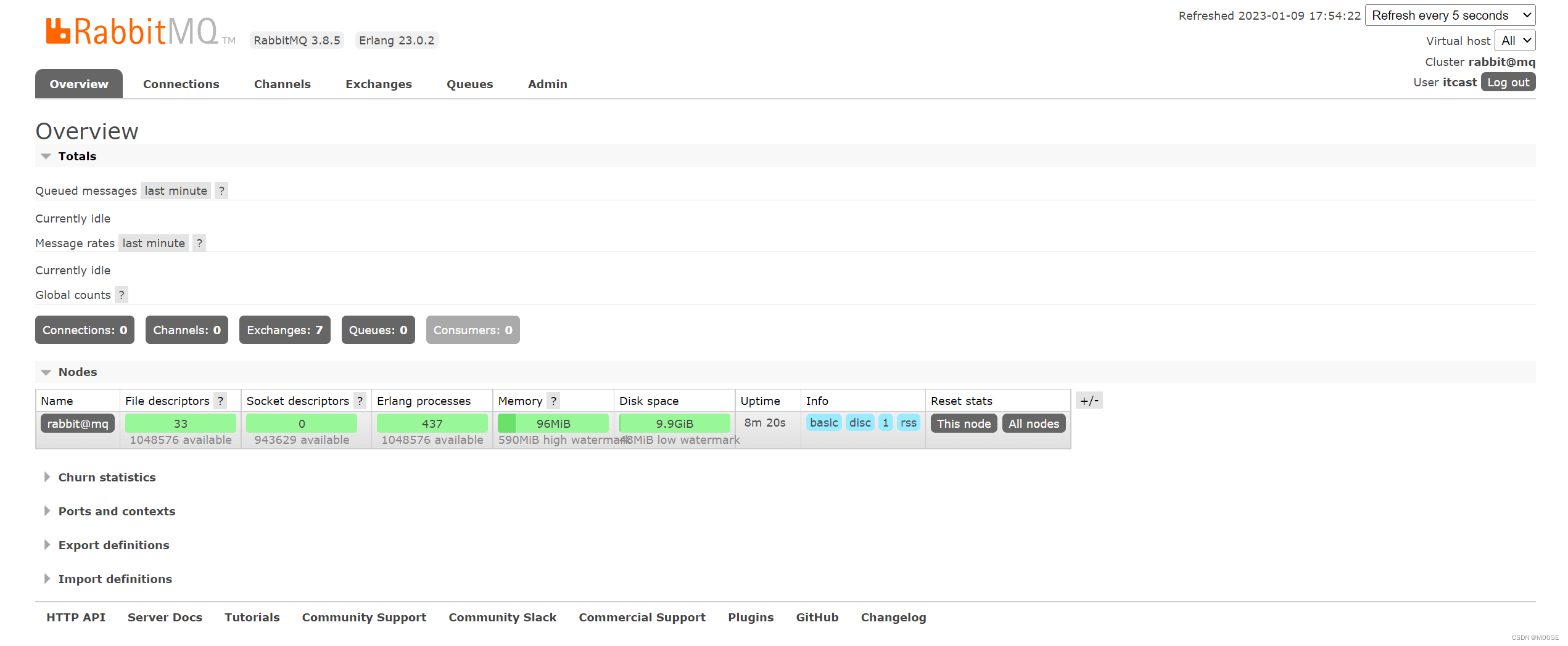Click the 96MiB memory usage bar
The image size is (1568, 646).
click(553, 423)
